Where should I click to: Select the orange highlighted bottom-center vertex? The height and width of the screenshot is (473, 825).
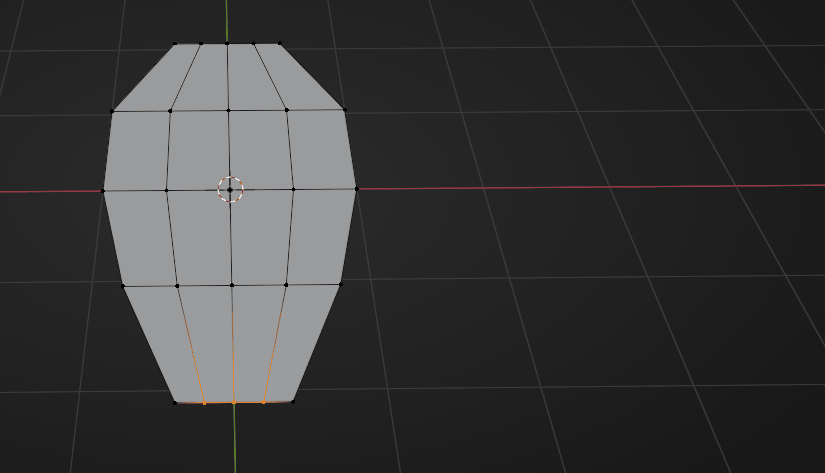(x=234, y=403)
